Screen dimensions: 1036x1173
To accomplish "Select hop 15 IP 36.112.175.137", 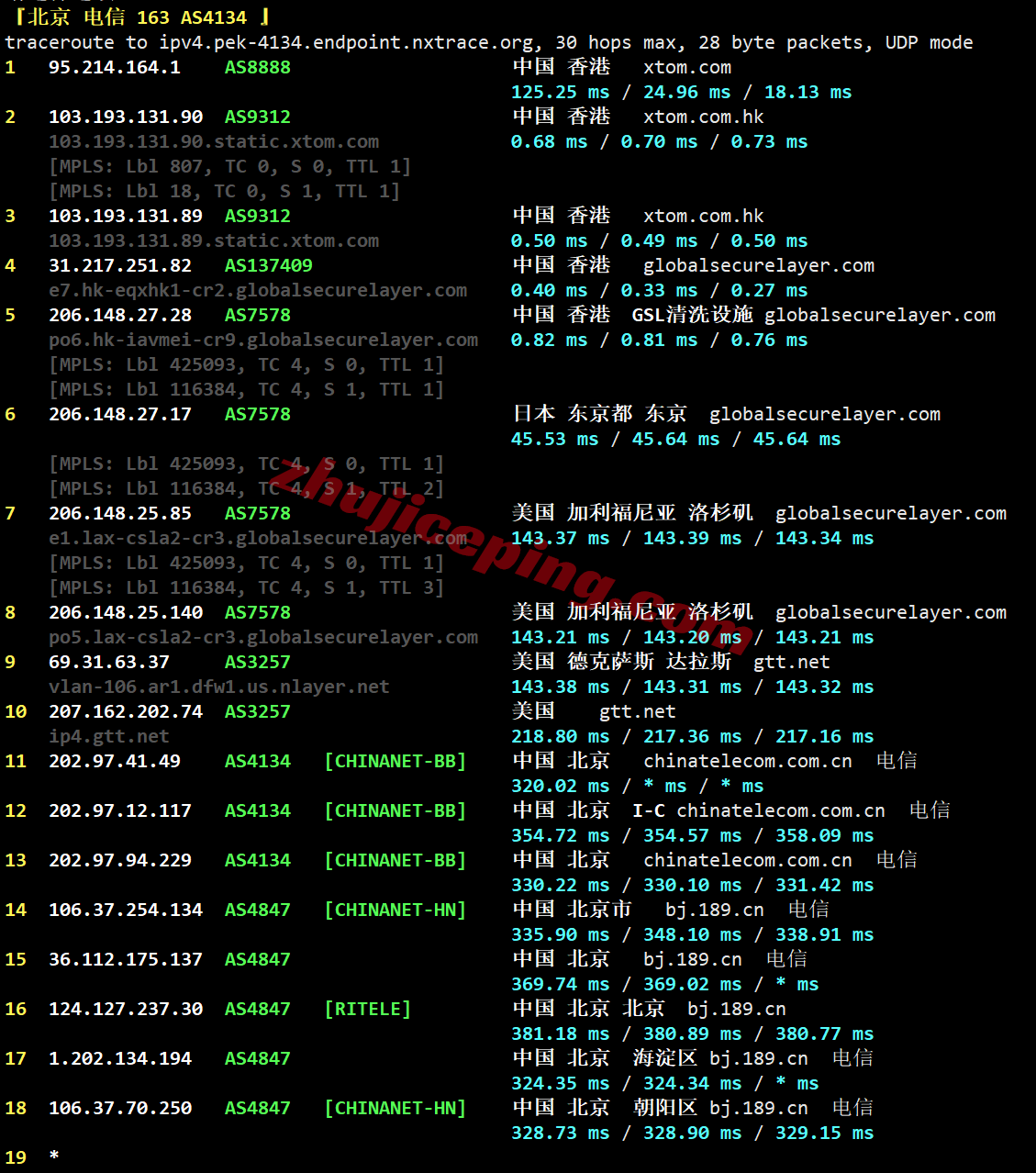I will pos(126,959).
